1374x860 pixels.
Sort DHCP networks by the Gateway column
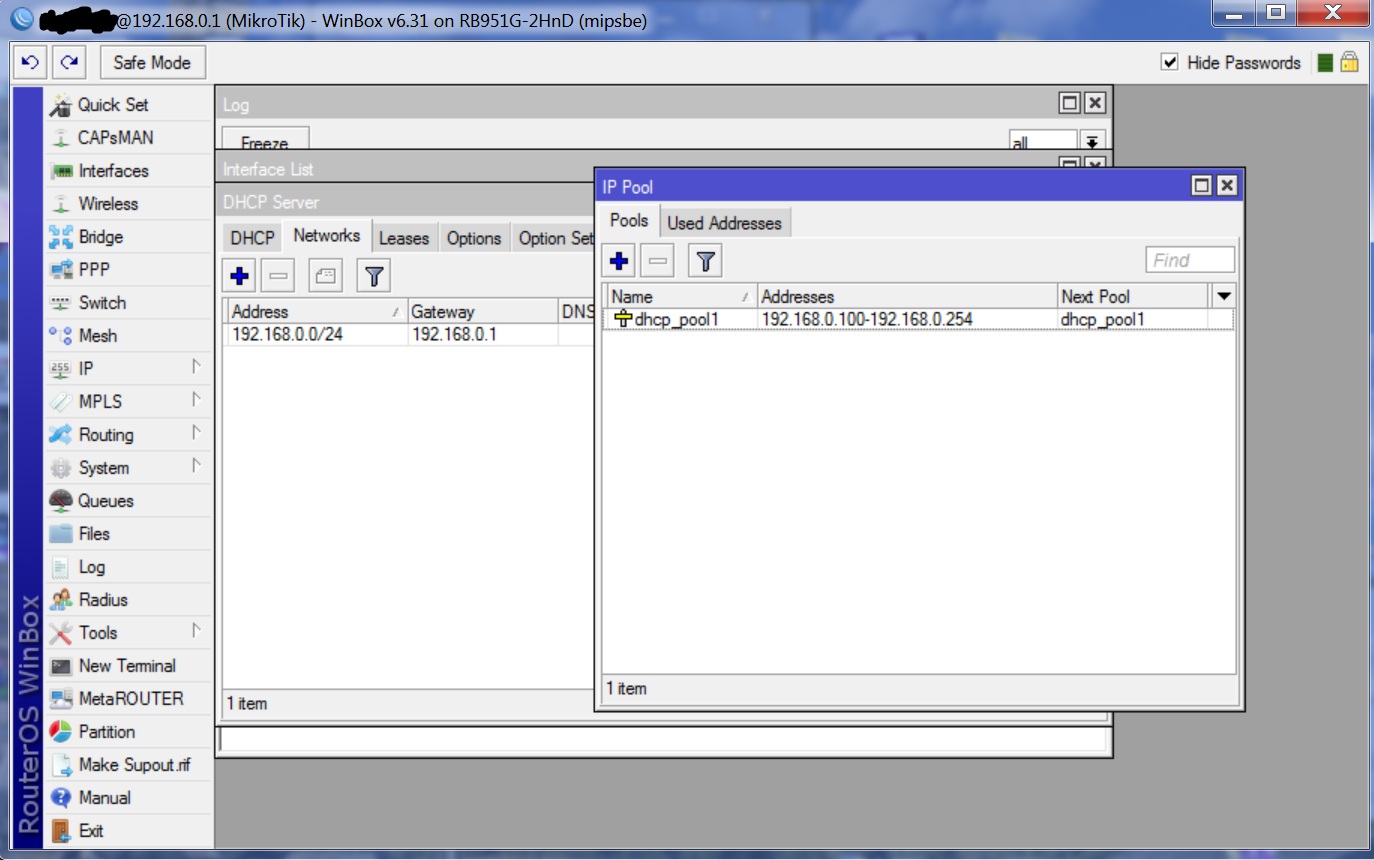[x=482, y=311]
